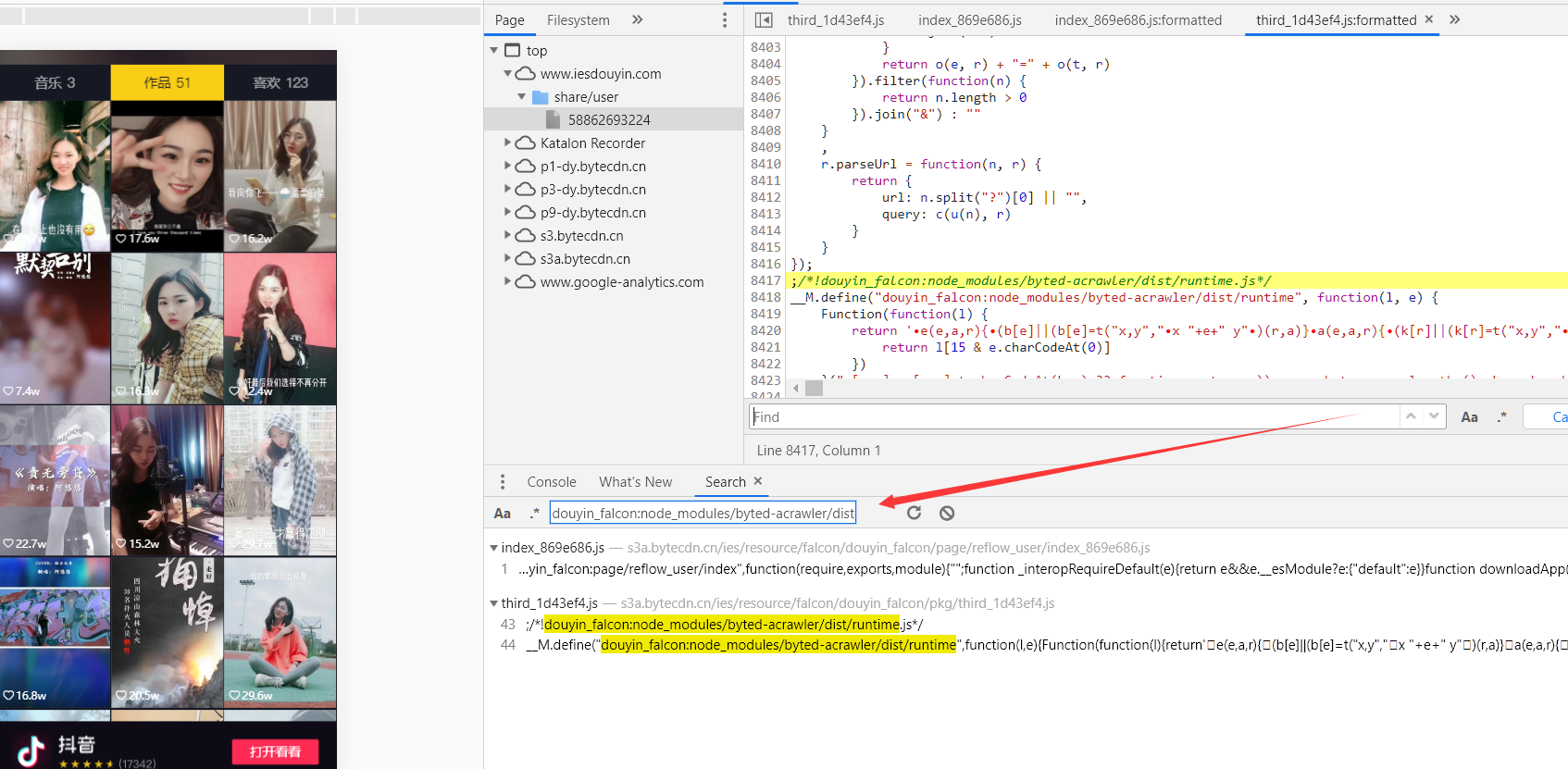
Task: Close the third_1d43ef4.js:formatted tab
Action: (x=1428, y=19)
